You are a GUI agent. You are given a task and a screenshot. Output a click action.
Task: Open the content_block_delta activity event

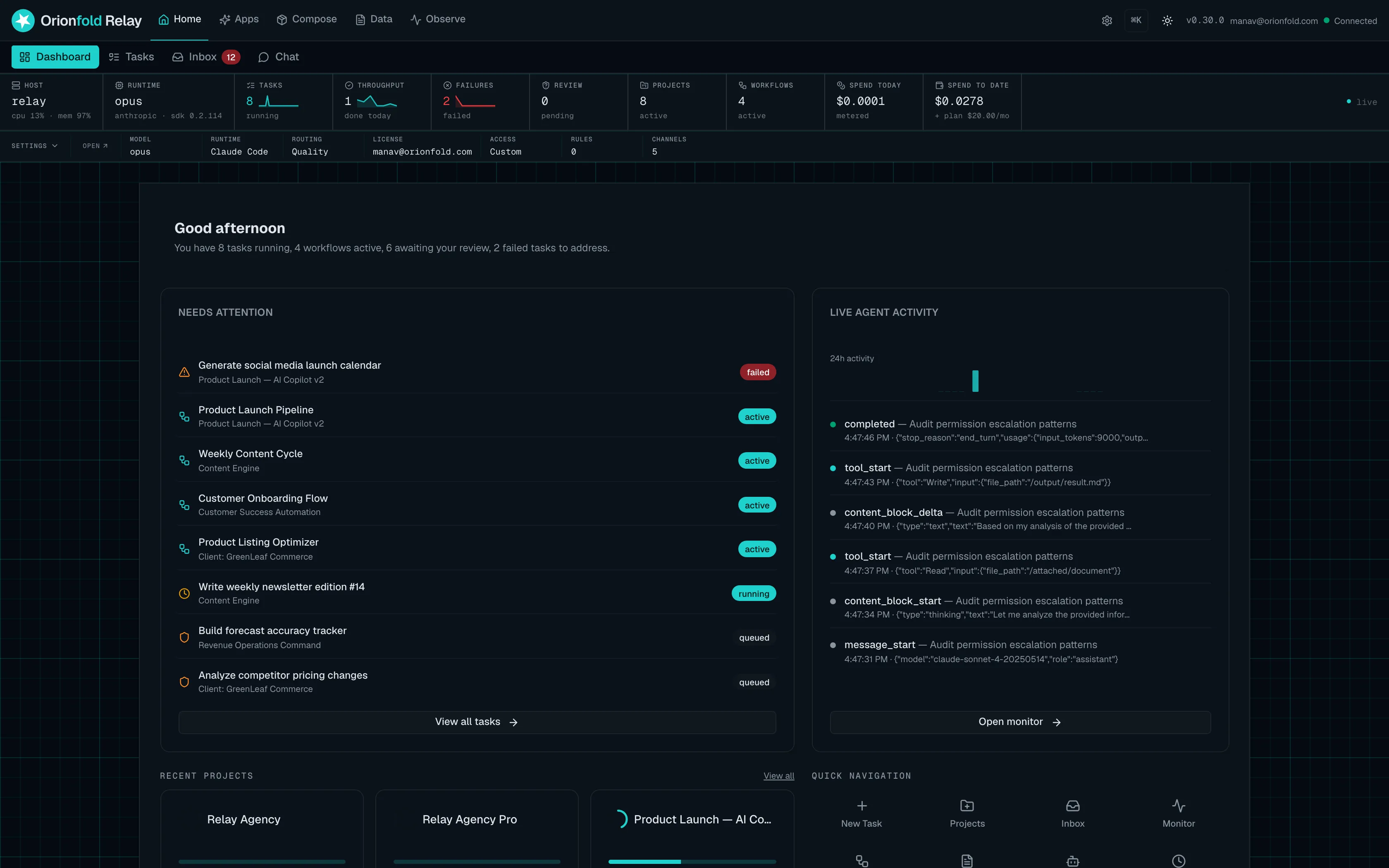[x=1020, y=518]
